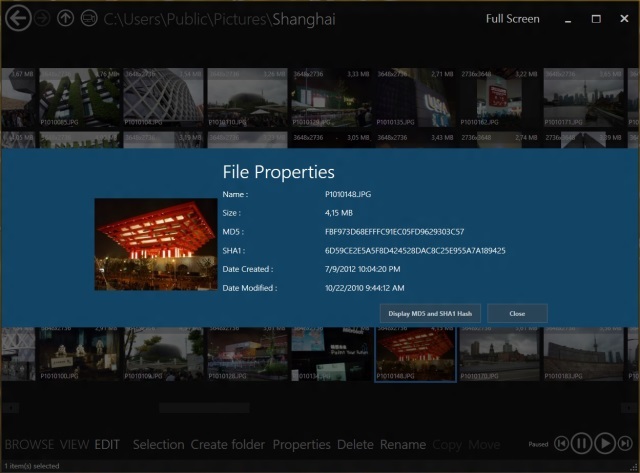Select thumbnail P1010170.JPG
640x473 pixels.
[499, 354]
